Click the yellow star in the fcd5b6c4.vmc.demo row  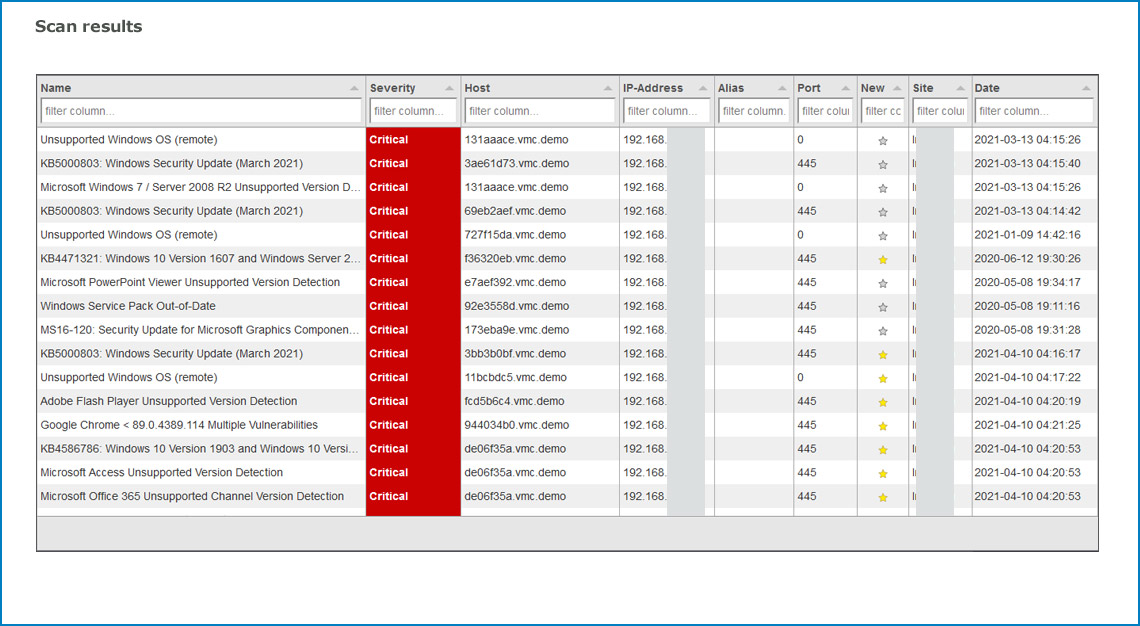883,402
